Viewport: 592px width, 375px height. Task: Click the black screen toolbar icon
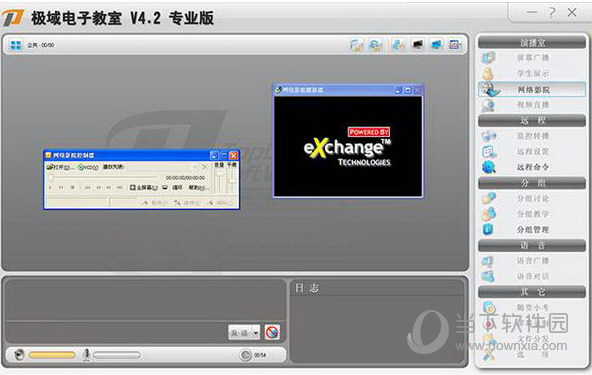click(x=418, y=45)
